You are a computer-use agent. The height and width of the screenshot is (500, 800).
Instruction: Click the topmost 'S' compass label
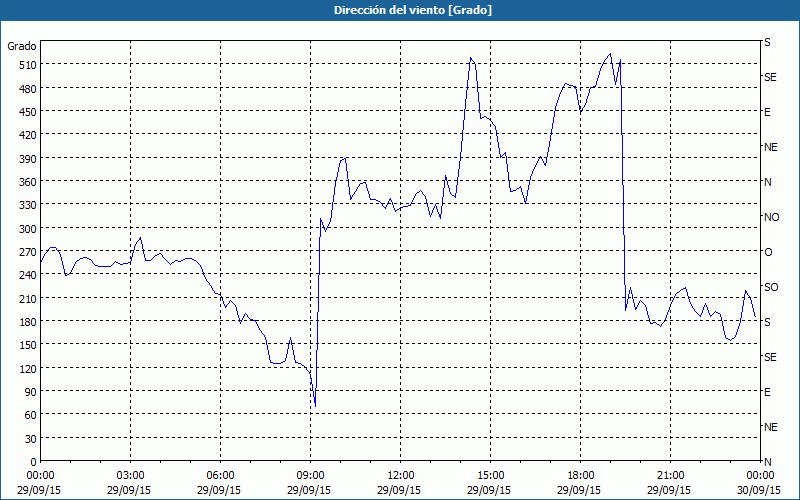coord(767,42)
